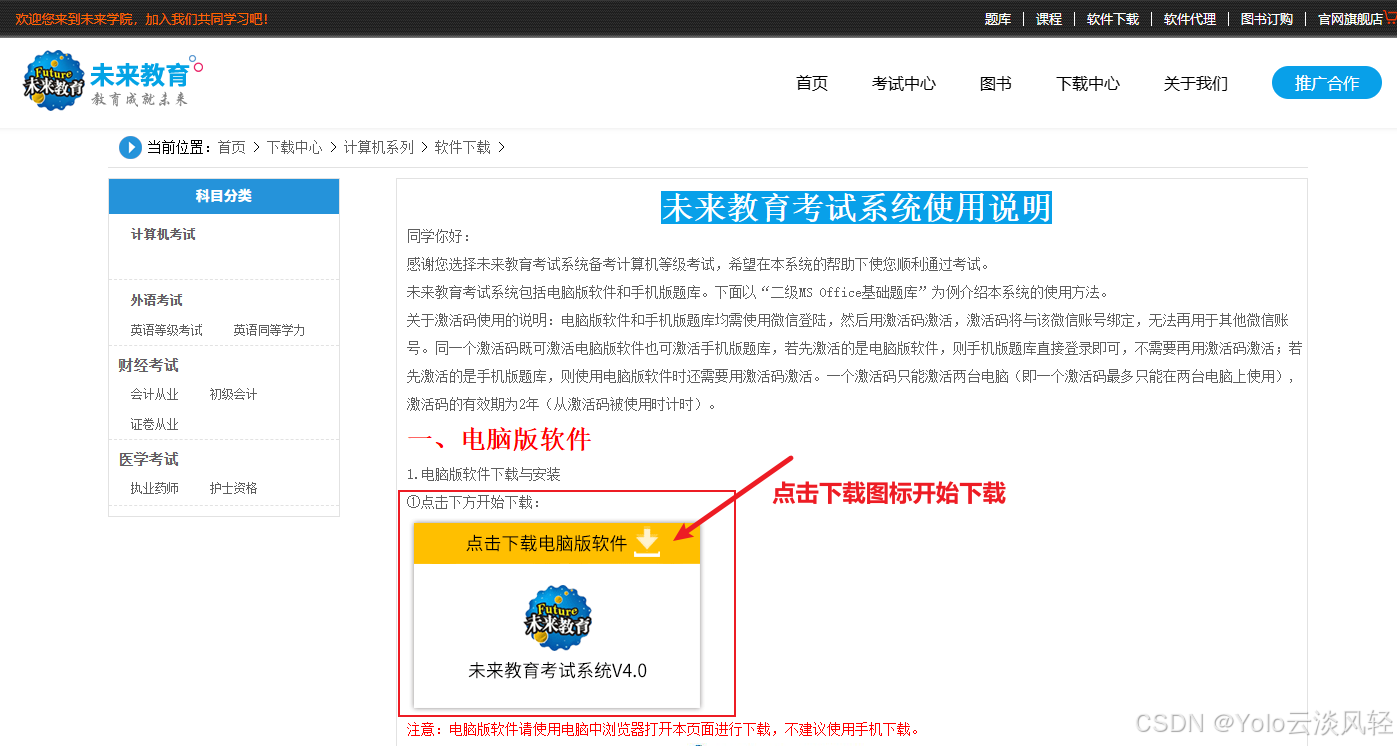This screenshot has height=746, width=1397.
Task: Open 题库 in the top bar
Action: pyautogui.click(x=998, y=19)
